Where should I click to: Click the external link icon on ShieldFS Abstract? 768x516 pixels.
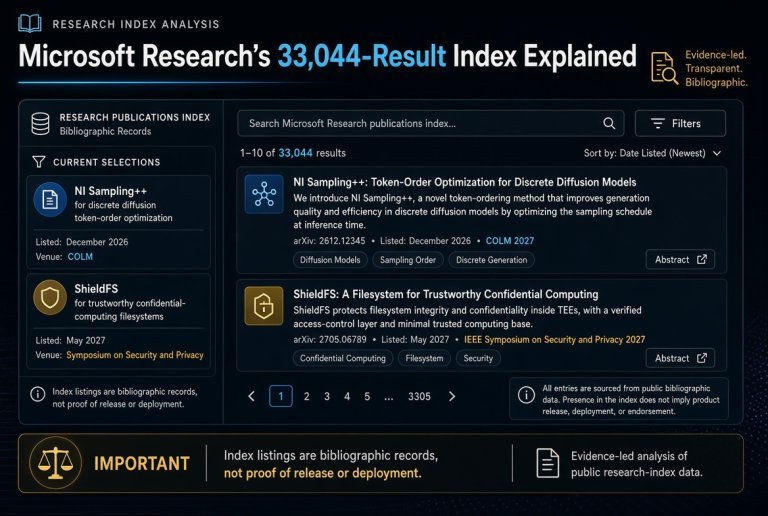tap(702, 358)
